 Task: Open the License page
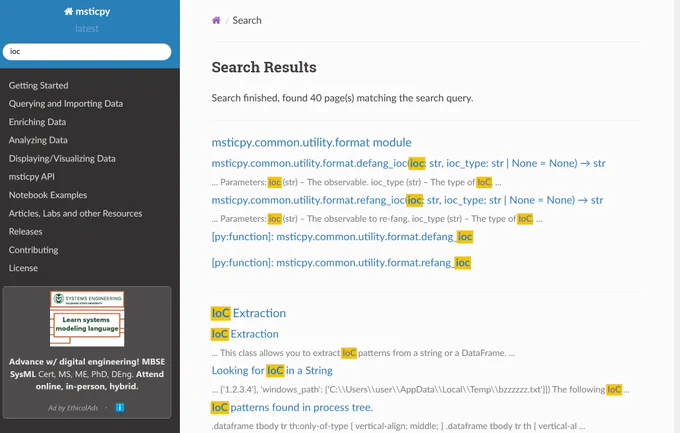click(23, 268)
